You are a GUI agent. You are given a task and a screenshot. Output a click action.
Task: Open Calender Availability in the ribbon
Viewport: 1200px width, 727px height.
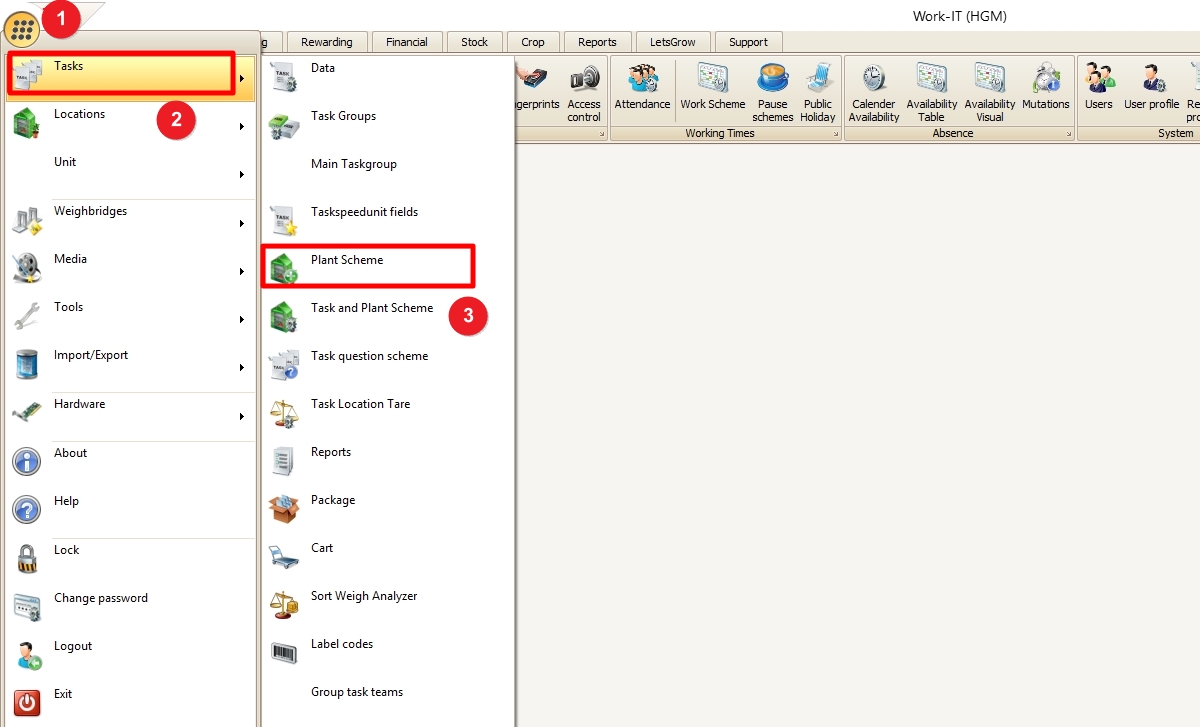click(x=874, y=91)
